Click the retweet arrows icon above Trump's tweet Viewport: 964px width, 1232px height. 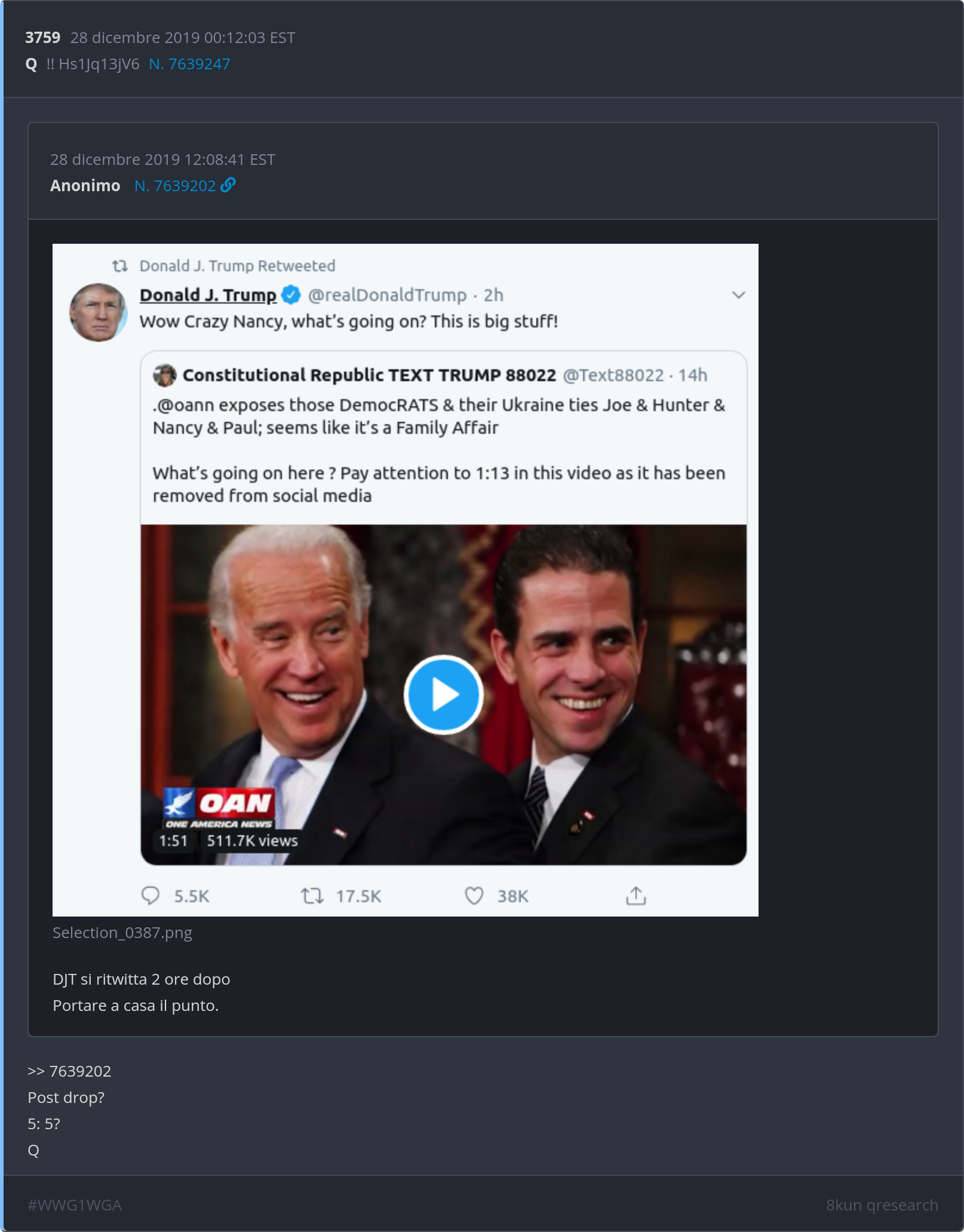pos(120,266)
